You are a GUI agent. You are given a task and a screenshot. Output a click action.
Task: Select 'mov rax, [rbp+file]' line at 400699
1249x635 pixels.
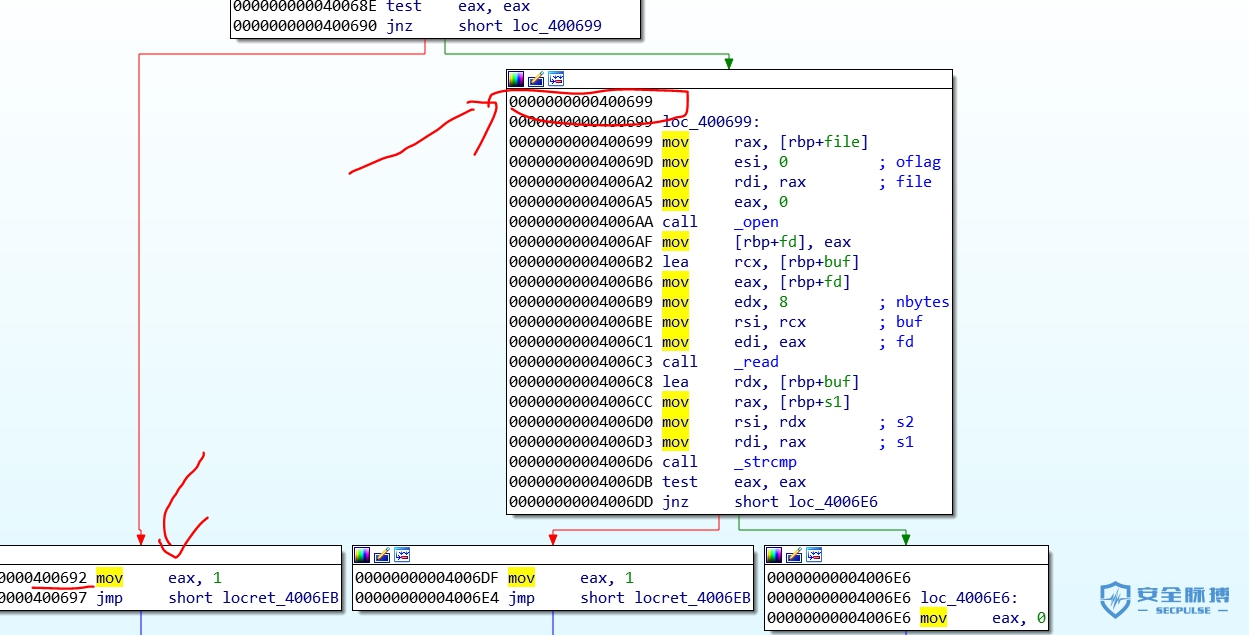pos(689,142)
